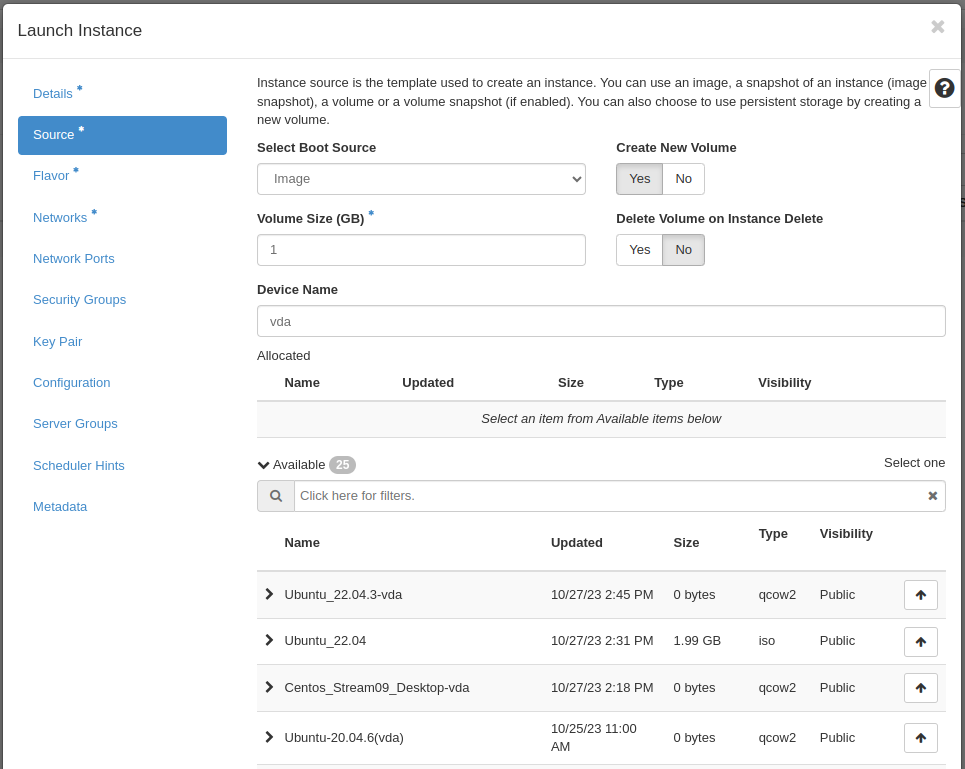Sort Available table by Type header
This screenshot has width=965, height=769.
(x=773, y=534)
